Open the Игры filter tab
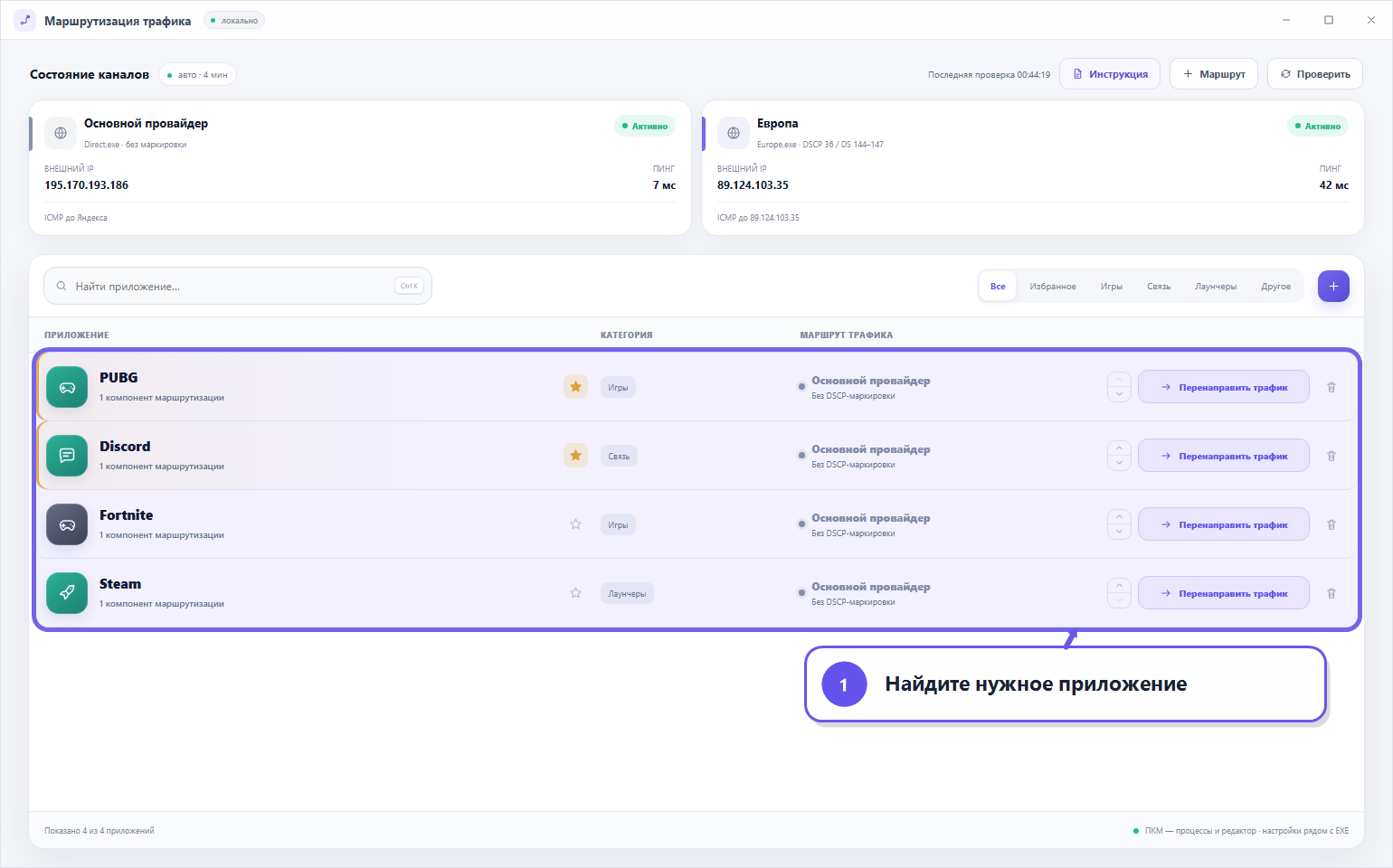Image resolution: width=1393 pixels, height=868 pixels. pos(1112,287)
